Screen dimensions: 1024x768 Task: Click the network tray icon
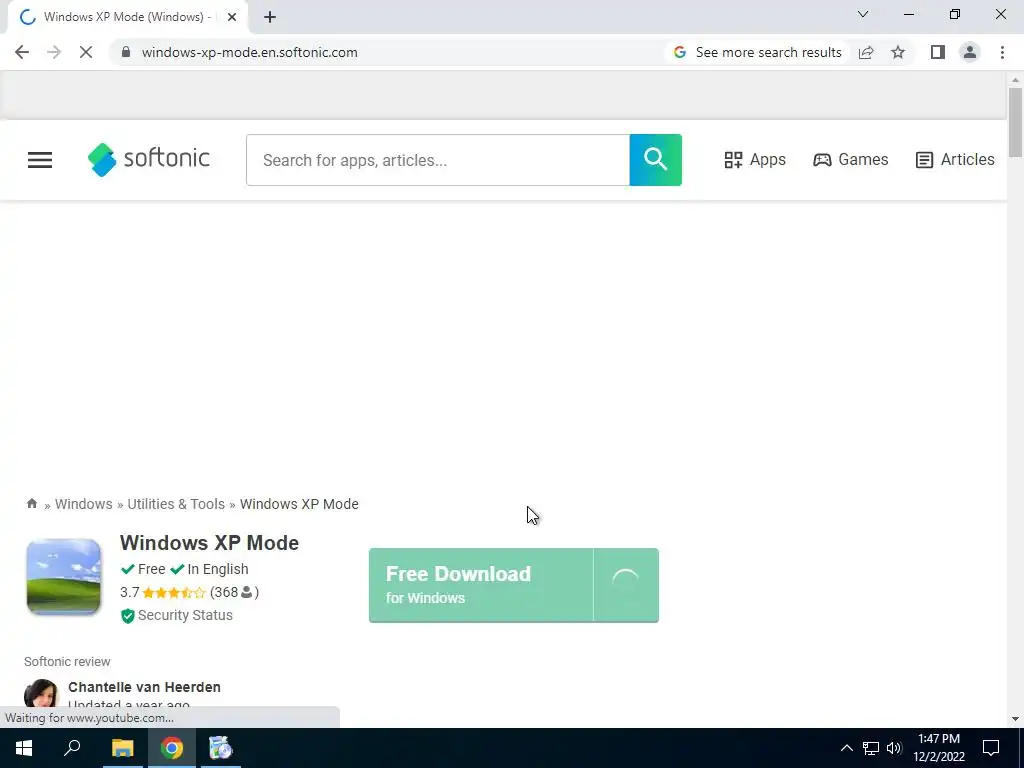pos(871,748)
